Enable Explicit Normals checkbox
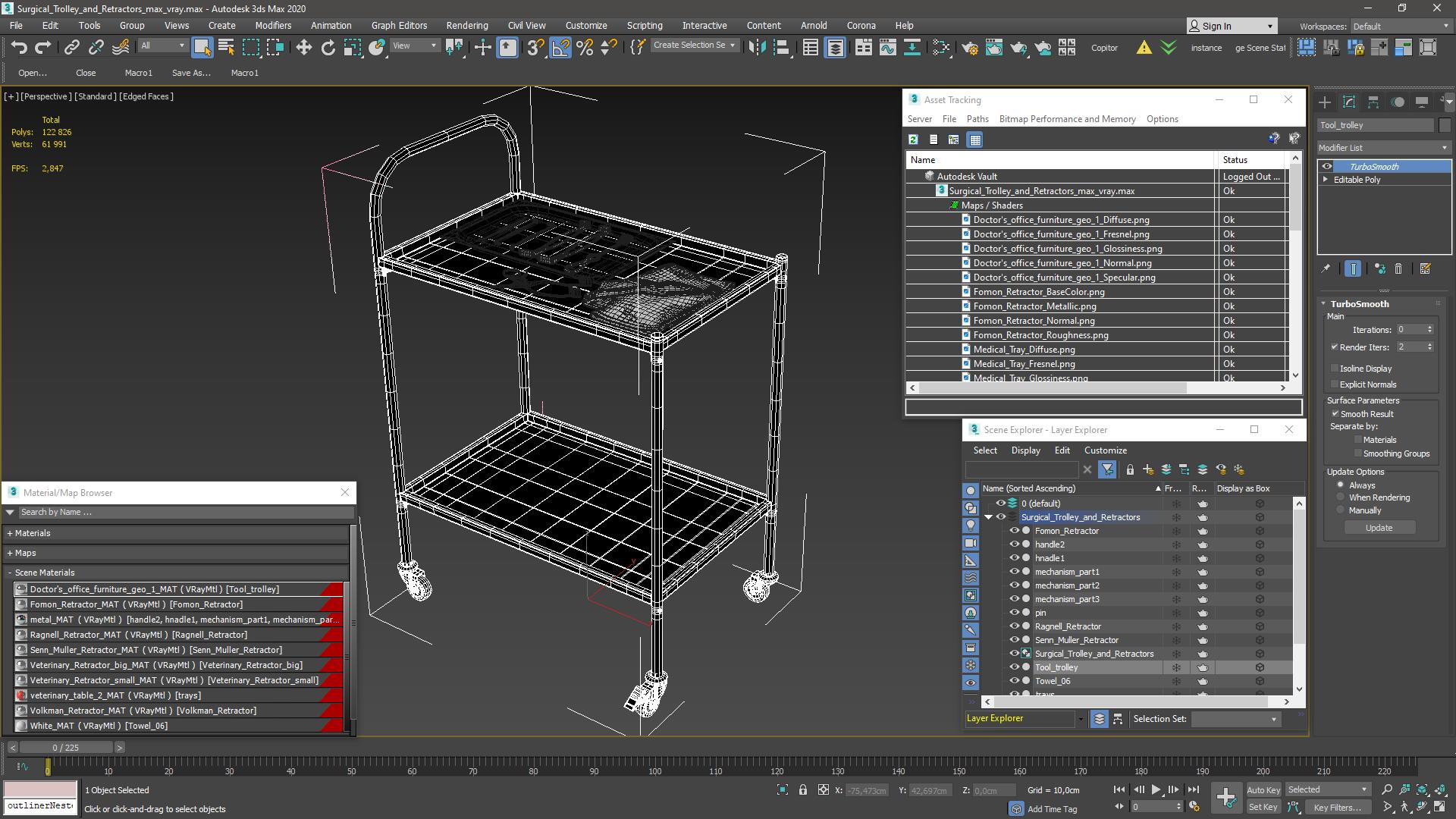 pos(1335,384)
